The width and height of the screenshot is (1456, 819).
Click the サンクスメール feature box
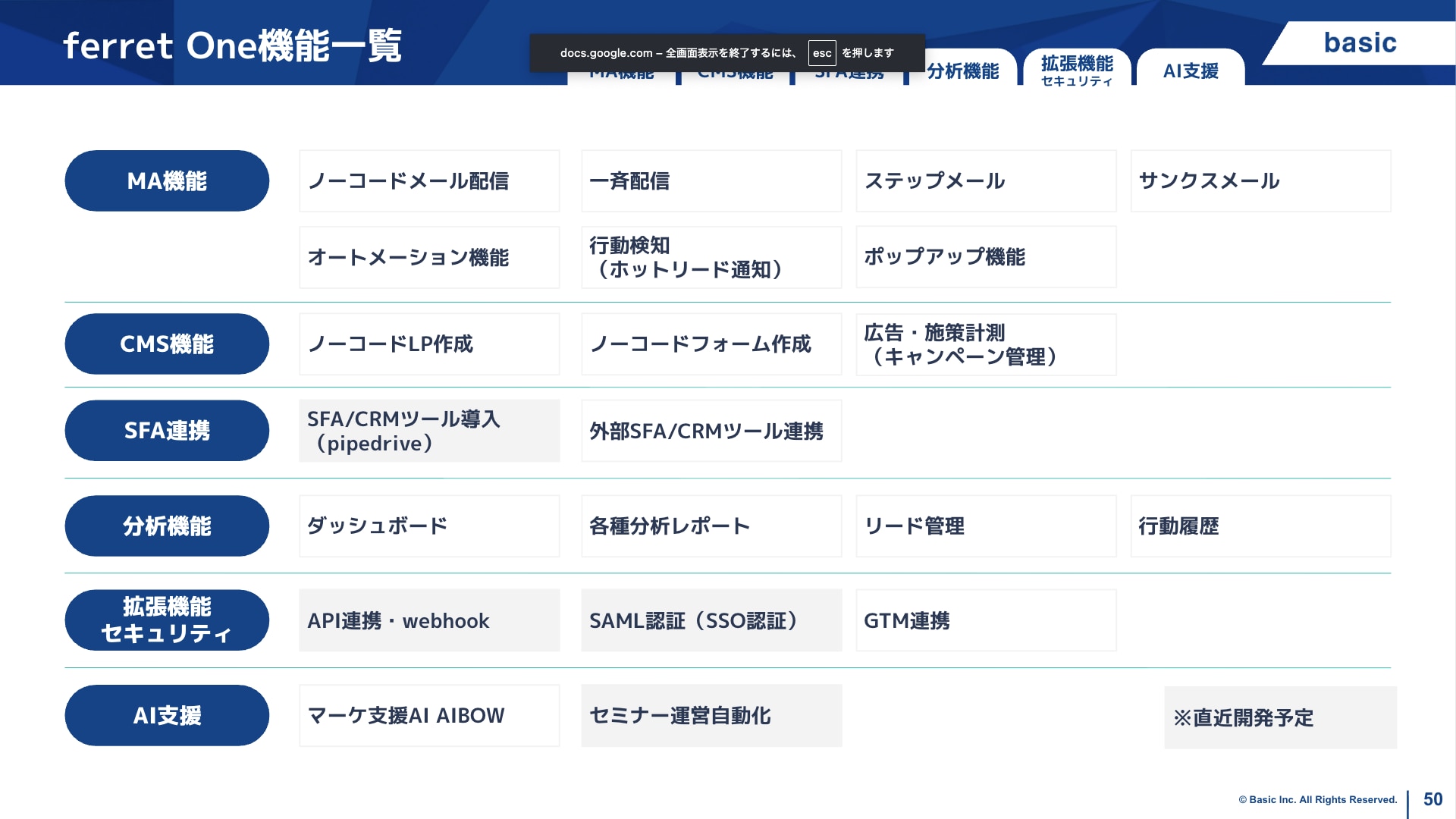[x=1260, y=181]
